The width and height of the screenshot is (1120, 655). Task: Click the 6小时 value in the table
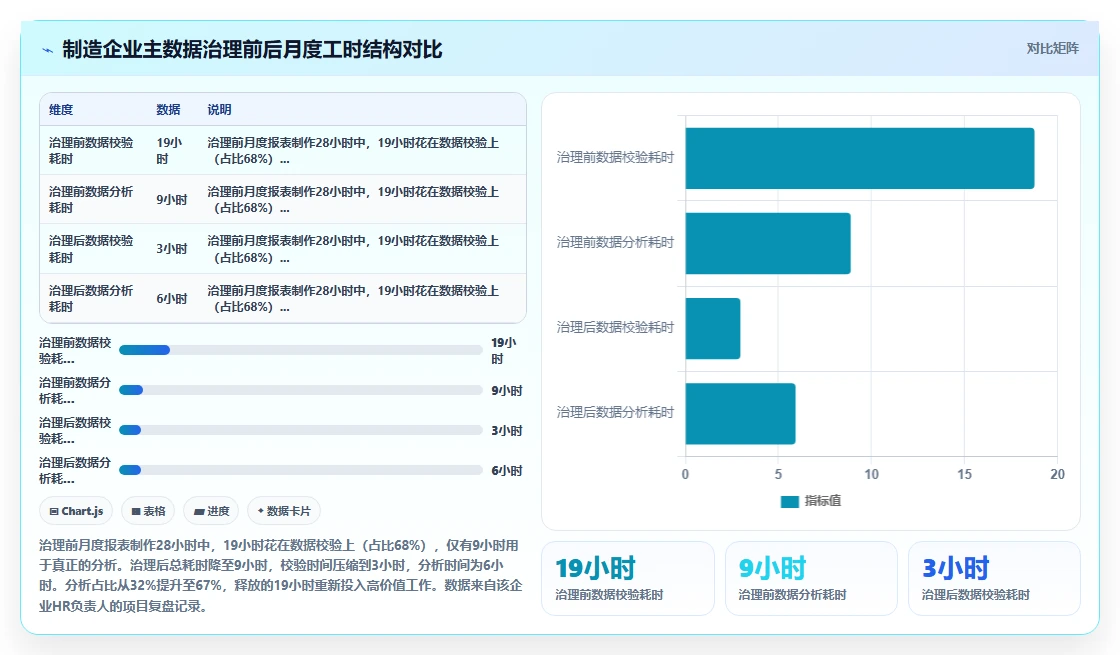(x=172, y=299)
